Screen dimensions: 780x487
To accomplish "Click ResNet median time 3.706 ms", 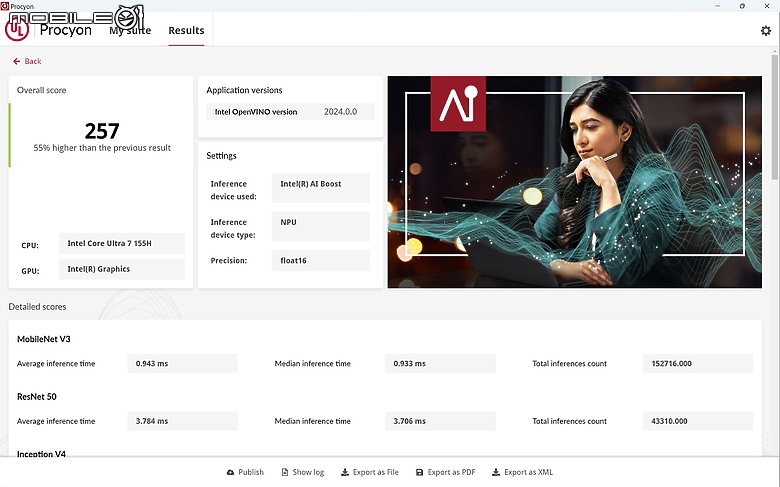I will pyautogui.click(x=440, y=421).
